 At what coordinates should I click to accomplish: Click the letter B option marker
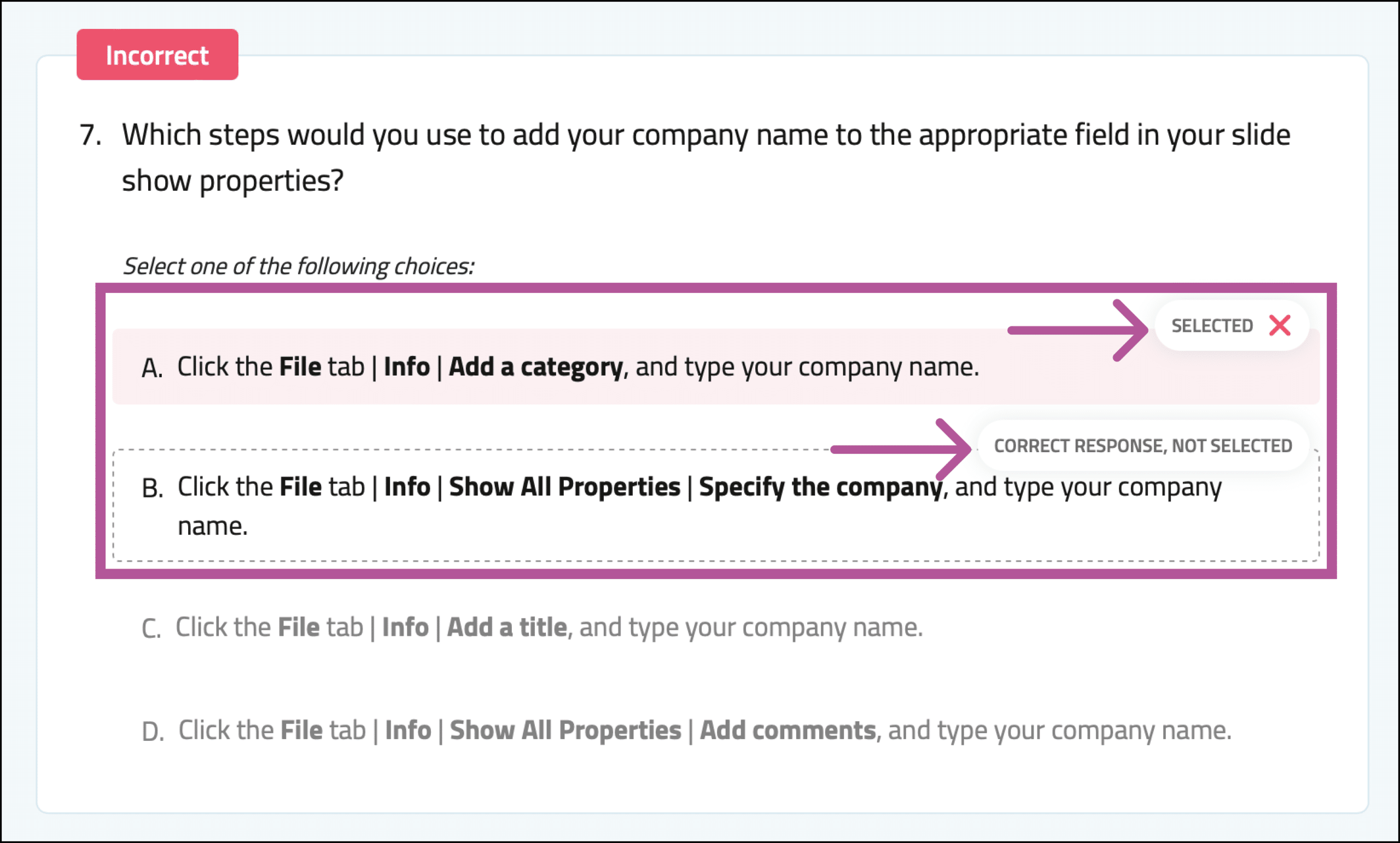click(152, 488)
